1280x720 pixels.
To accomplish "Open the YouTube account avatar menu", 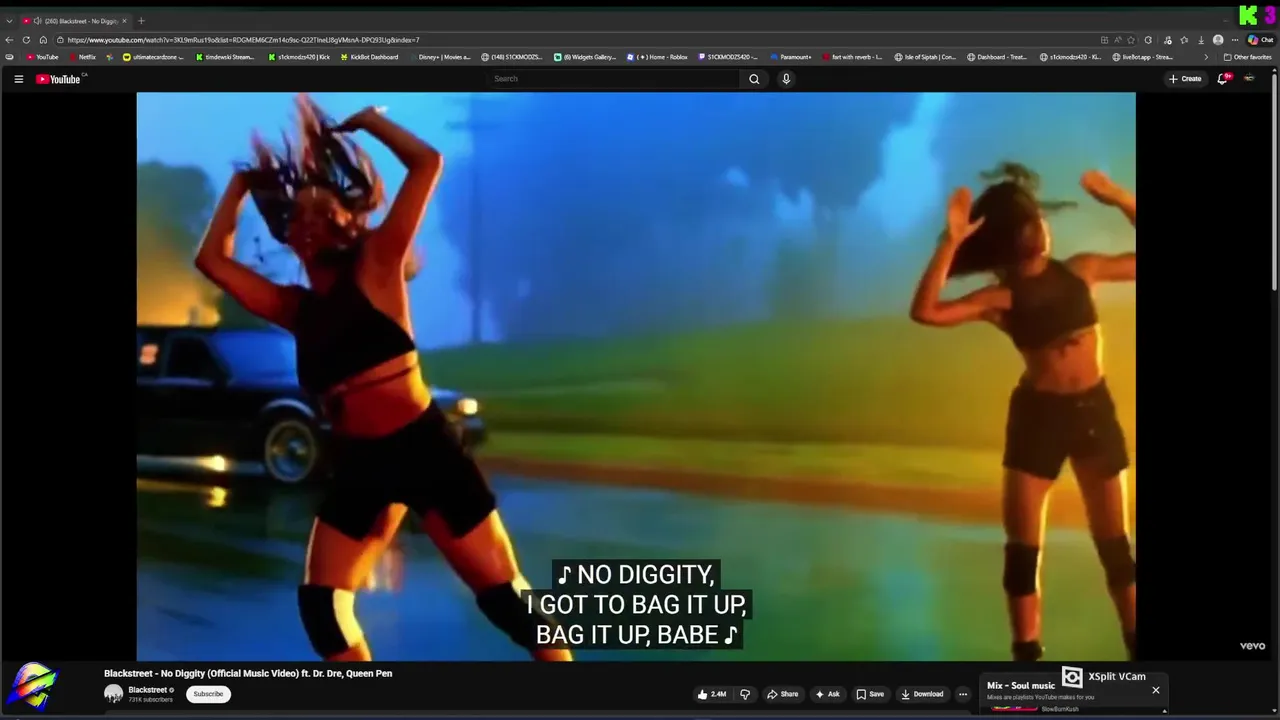I will coord(1249,79).
